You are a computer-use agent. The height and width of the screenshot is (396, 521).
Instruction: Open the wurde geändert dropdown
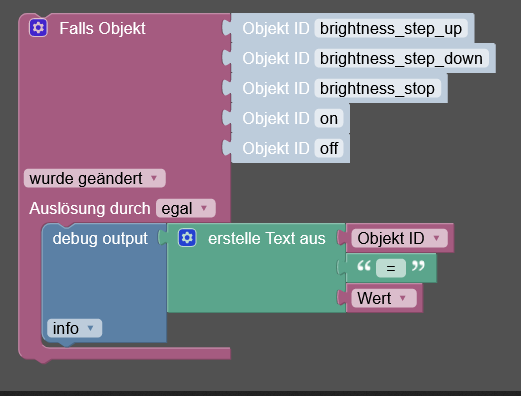point(95,178)
